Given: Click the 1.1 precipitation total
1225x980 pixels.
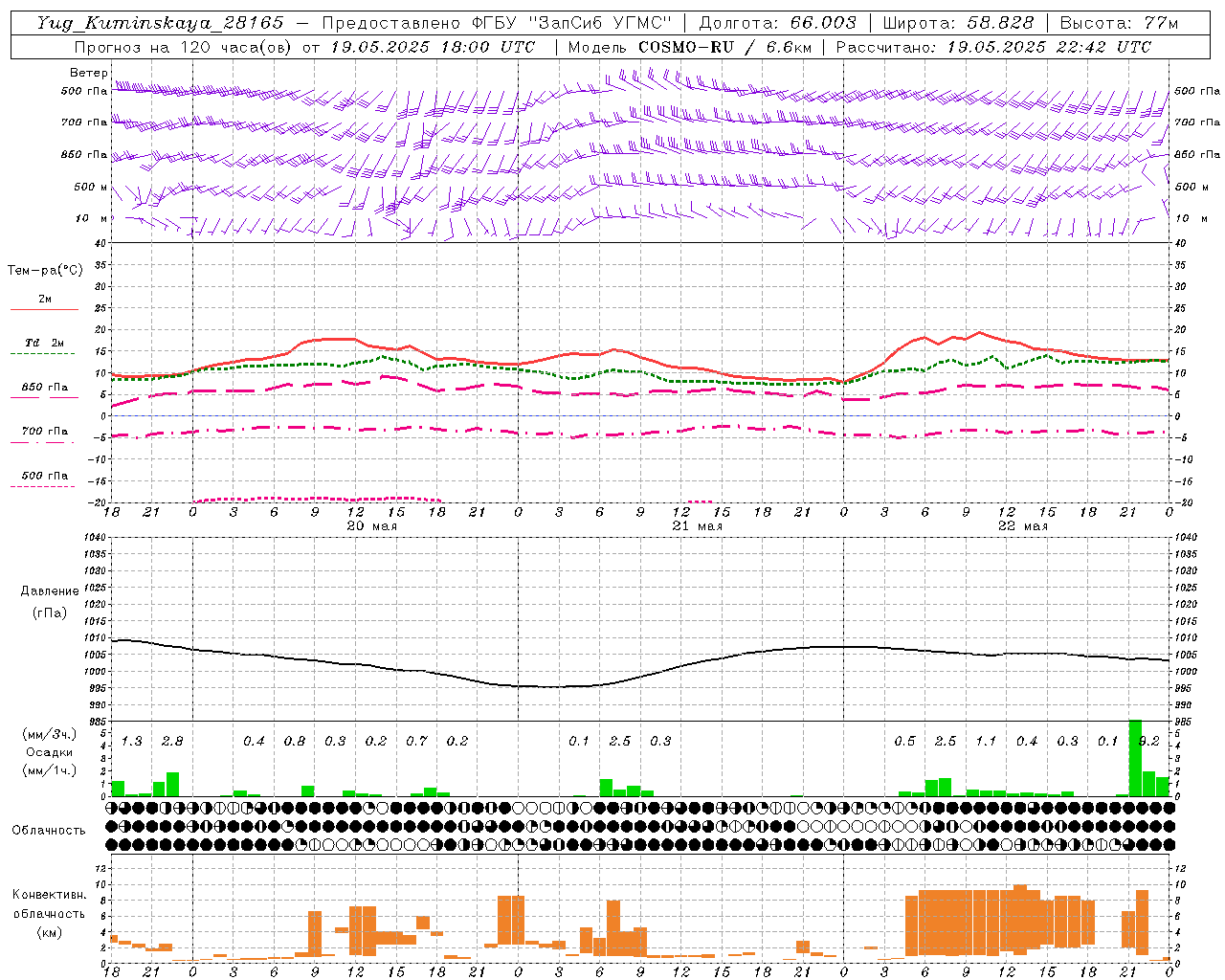Looking at the screenshot, I should coord(986,741).
